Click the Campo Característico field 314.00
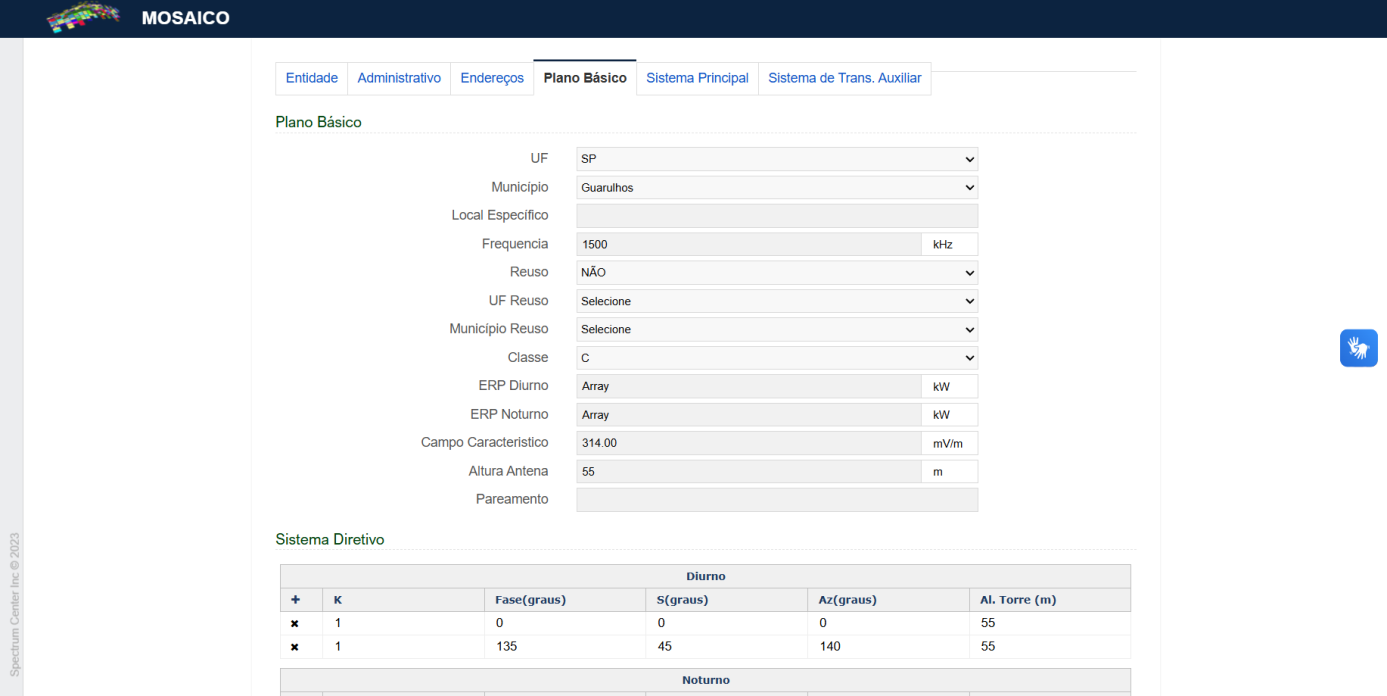The width and height of the screenshot is (1387, 696). click(x=749, y=442)
